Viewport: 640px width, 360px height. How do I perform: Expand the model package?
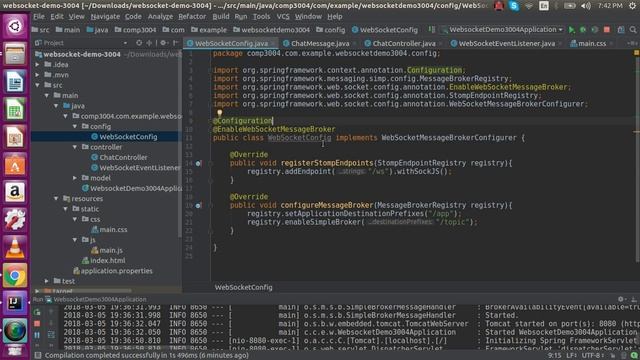75,178
